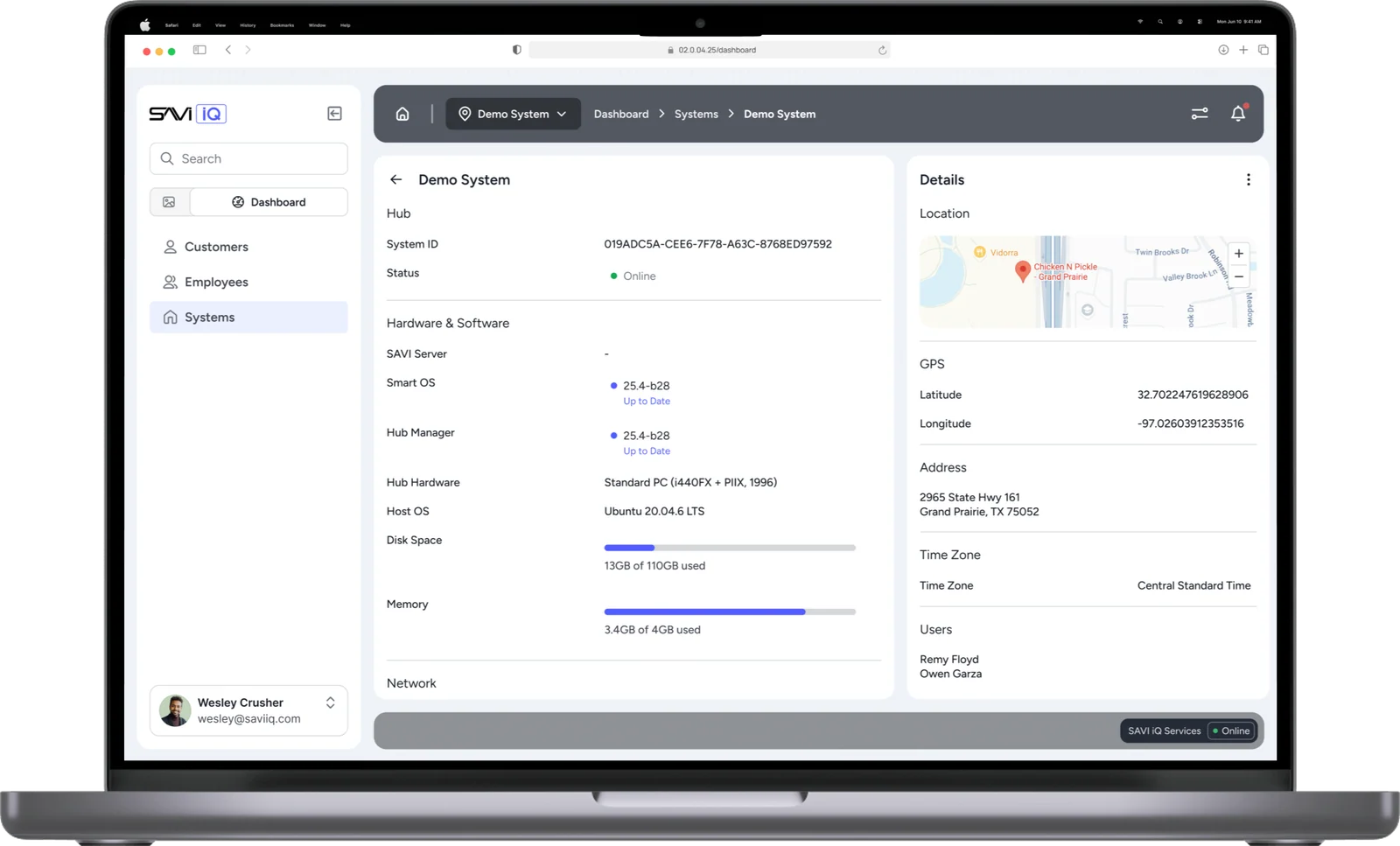Screen dimensions: 1400x846
Task: Expand the Wesley Crusher account switcher
Action: click(x=330, y=703)
